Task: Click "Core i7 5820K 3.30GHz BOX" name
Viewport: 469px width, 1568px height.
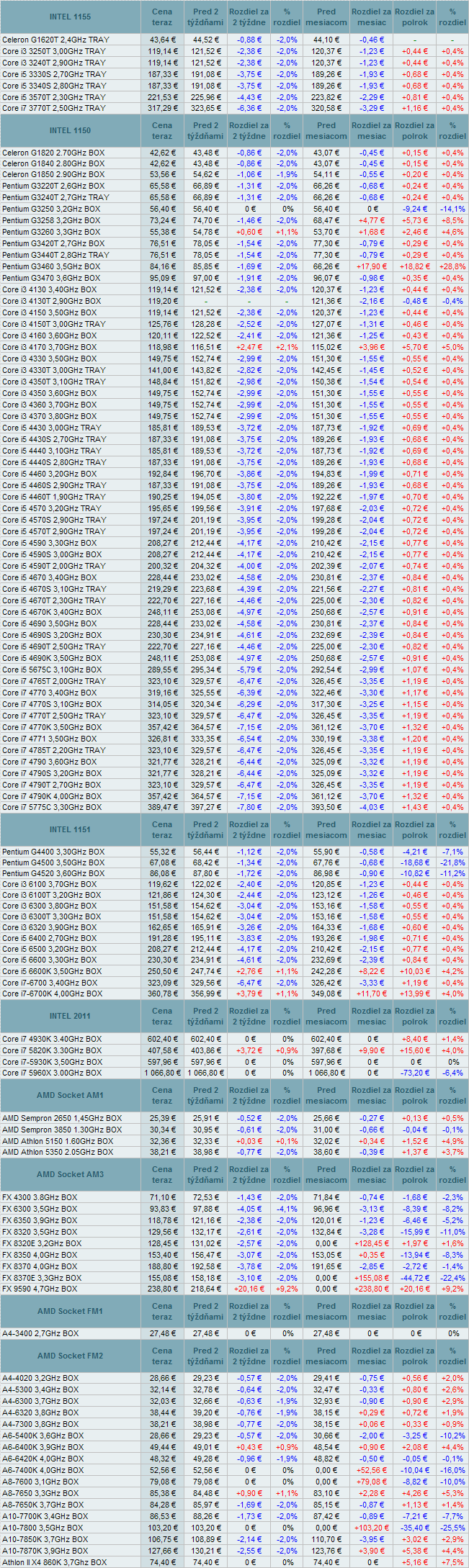Action: [x=53, y=1050]
